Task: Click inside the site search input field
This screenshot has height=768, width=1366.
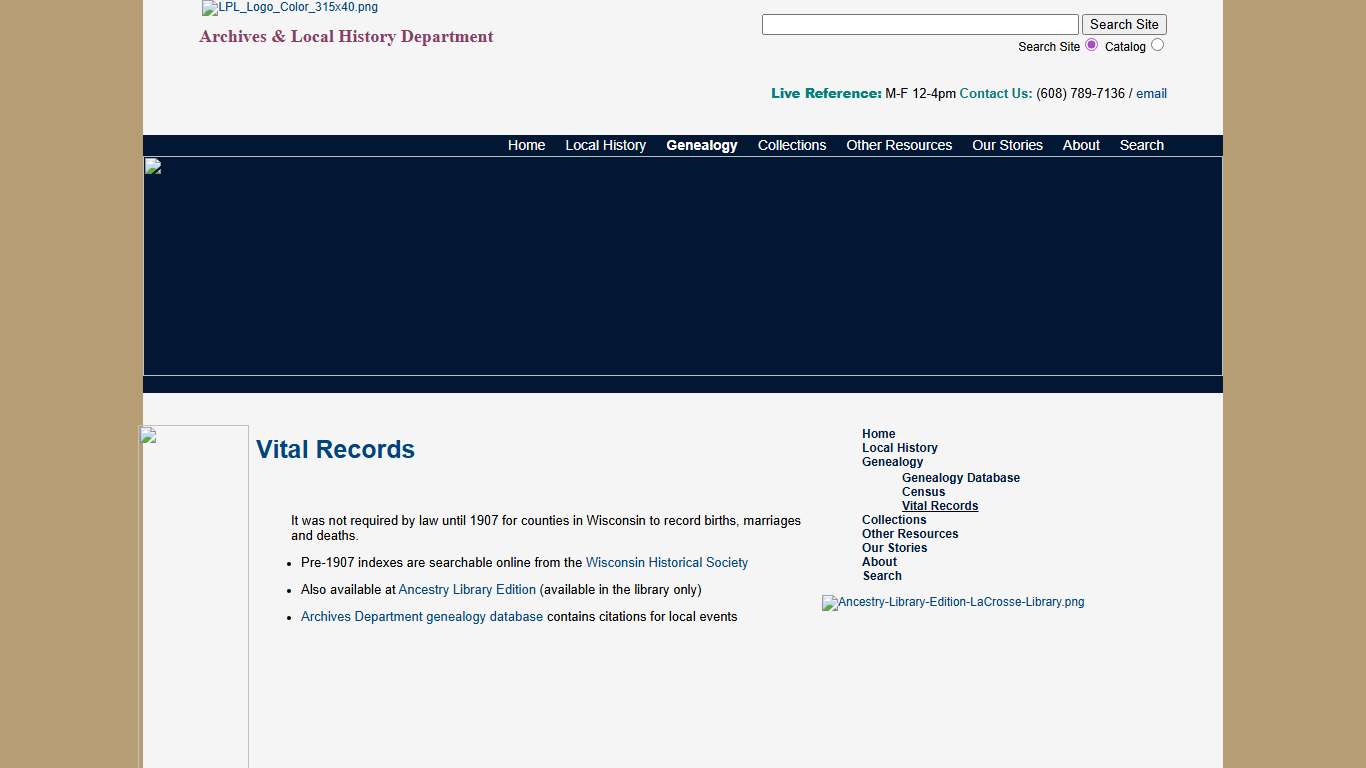Action: pos(919,24)
